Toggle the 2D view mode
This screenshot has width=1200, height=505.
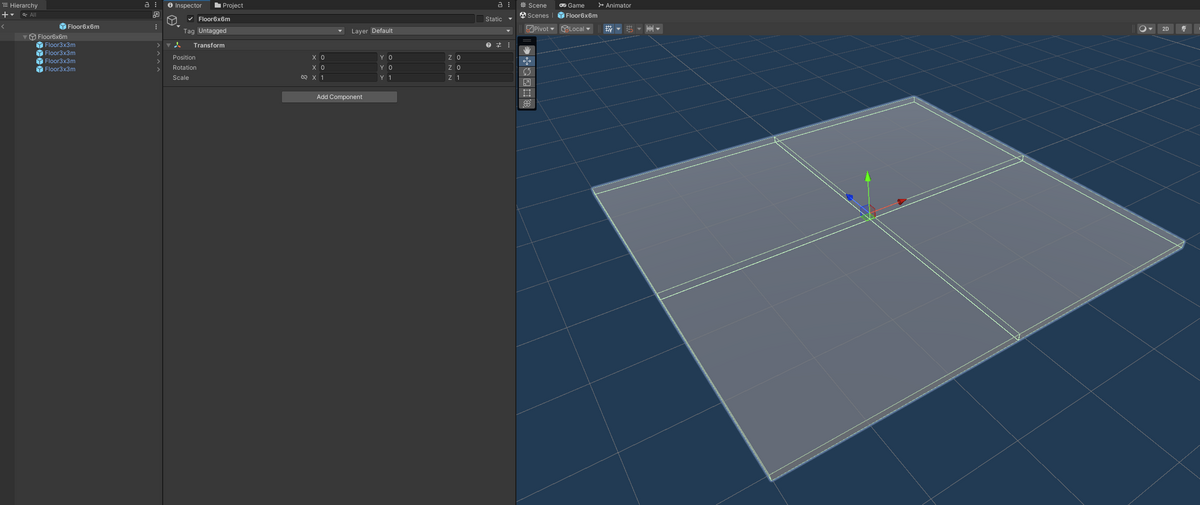(x=1165, y=29)
